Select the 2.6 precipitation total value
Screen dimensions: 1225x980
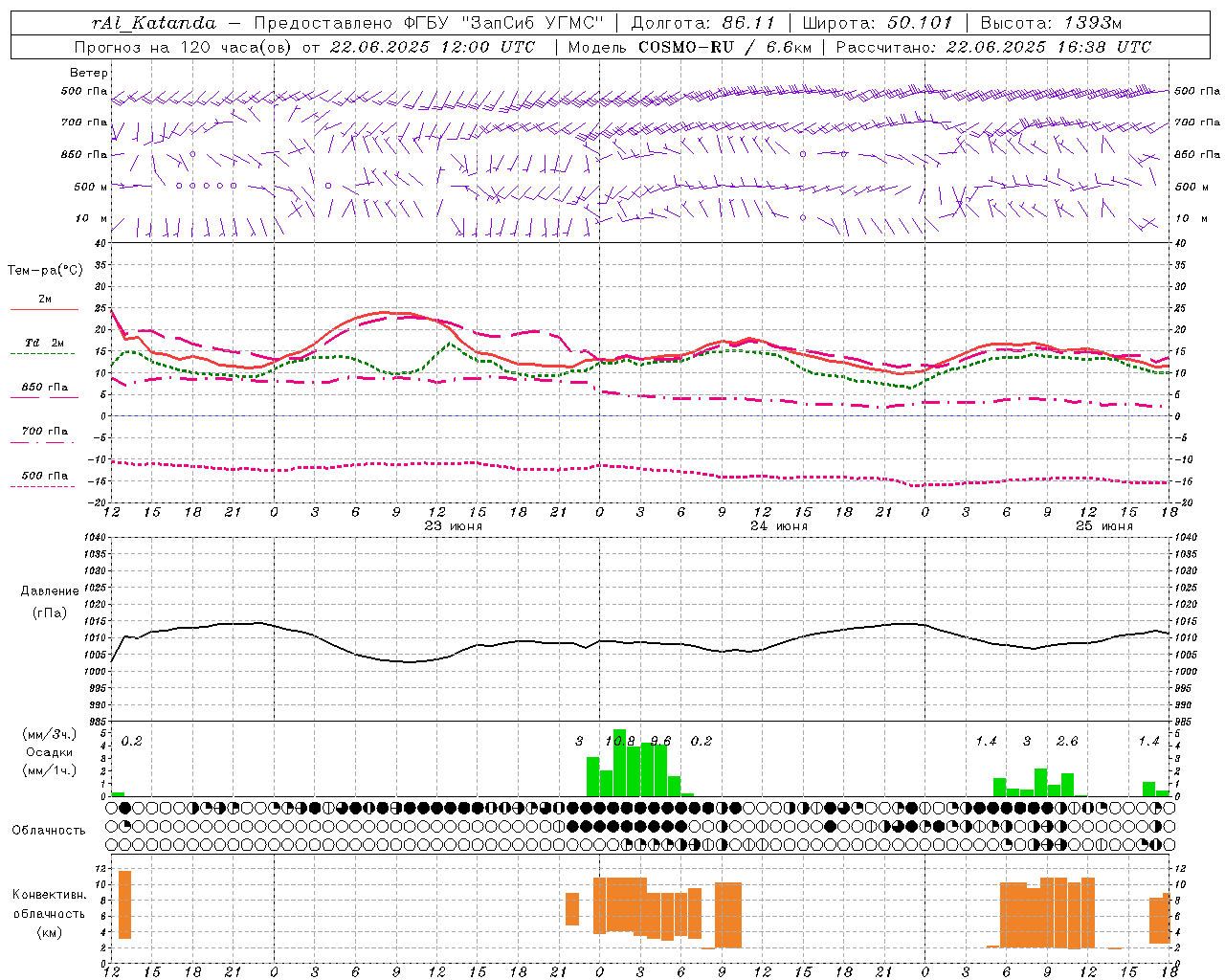[x=1067, y=742]
